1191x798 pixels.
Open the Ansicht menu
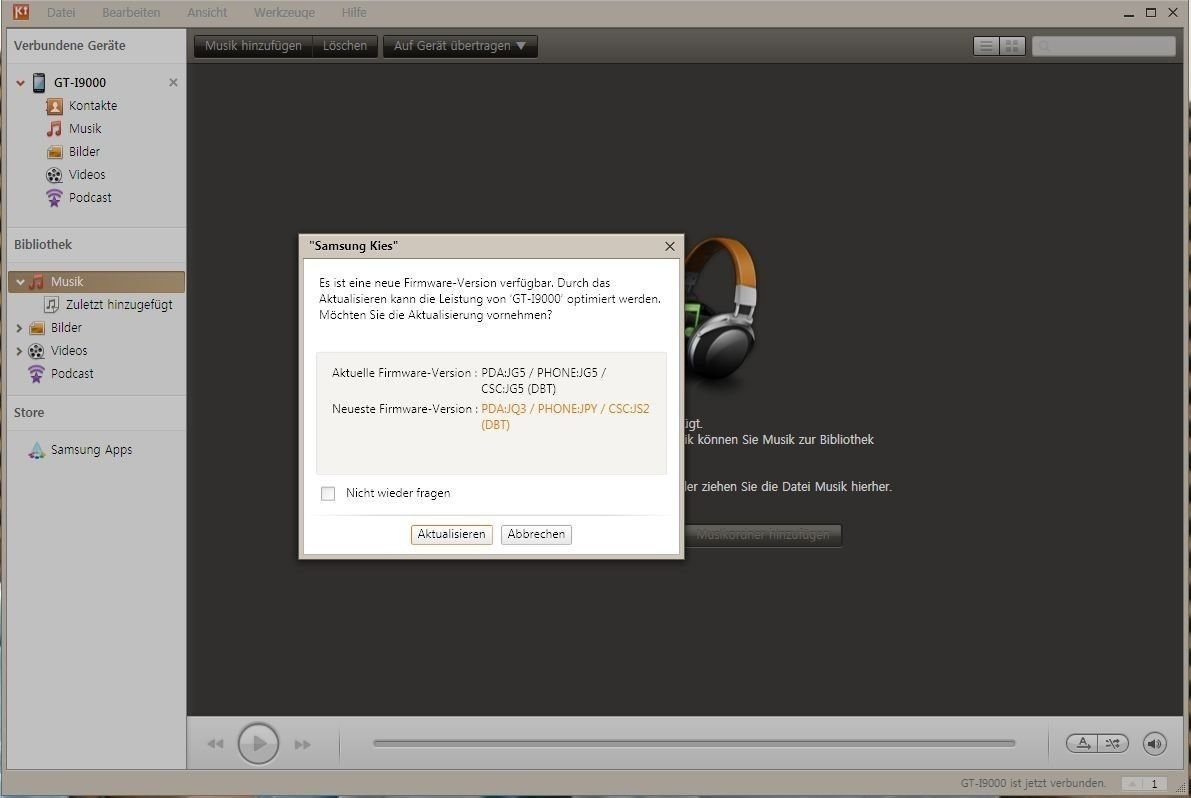pos(207,12)
